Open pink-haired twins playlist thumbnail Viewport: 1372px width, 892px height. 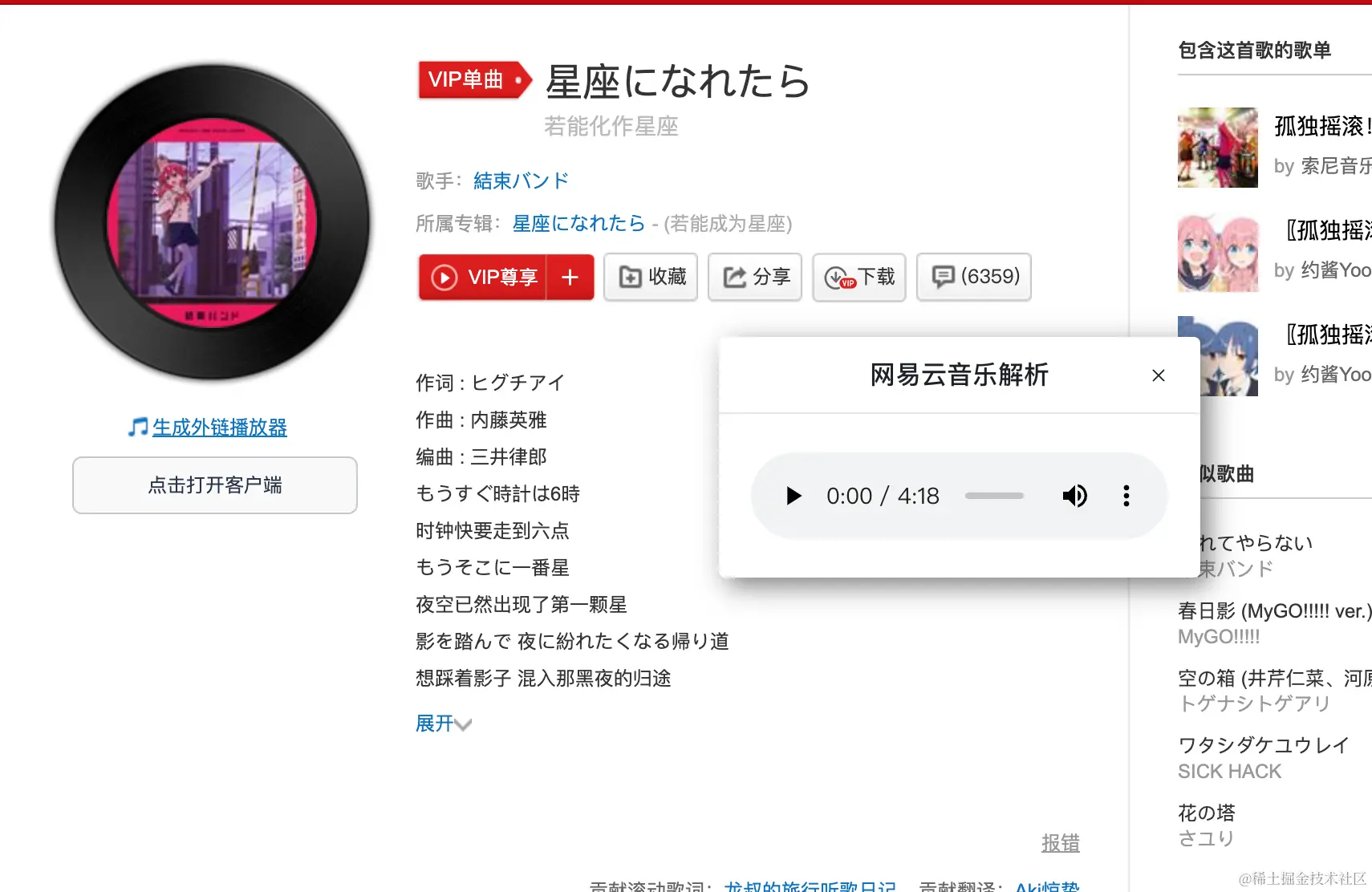click(x=1217, y=252)
